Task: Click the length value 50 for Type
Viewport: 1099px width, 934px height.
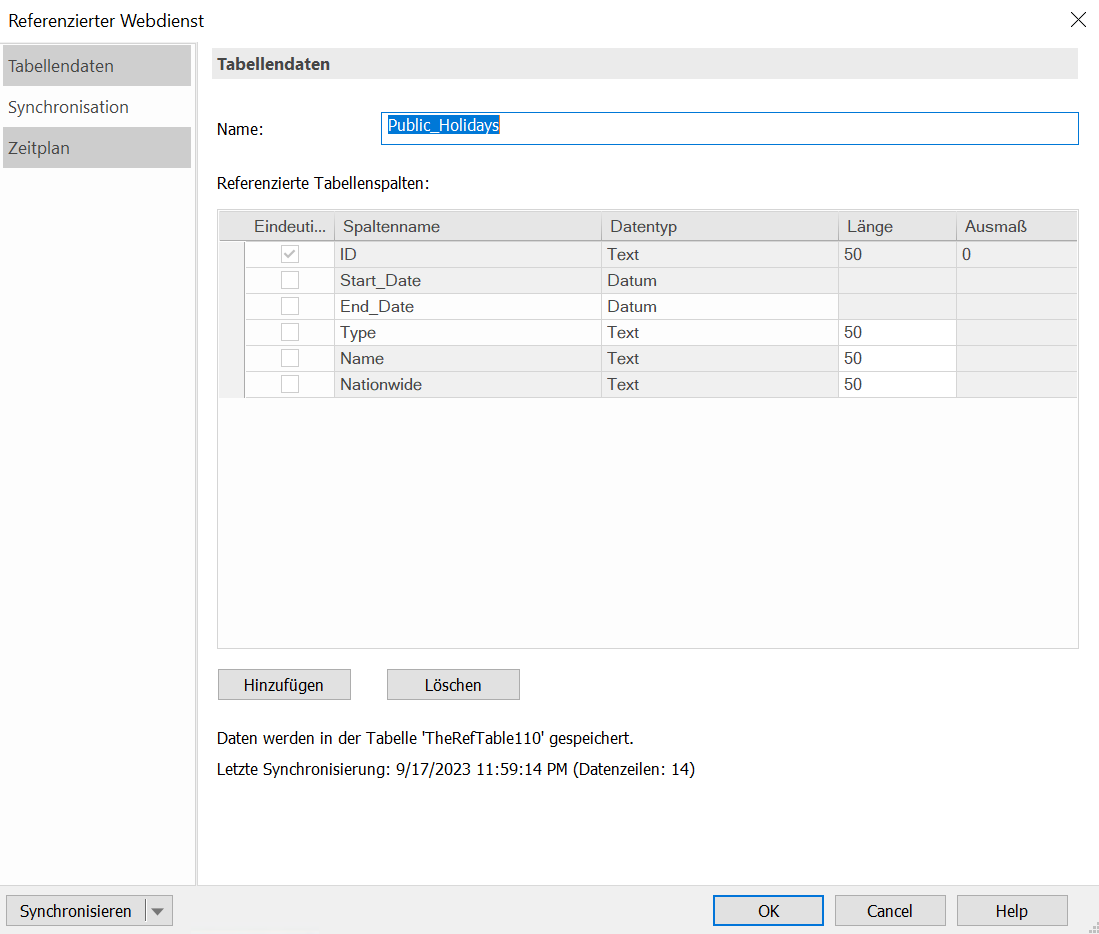Action: [x=897, y=332]
